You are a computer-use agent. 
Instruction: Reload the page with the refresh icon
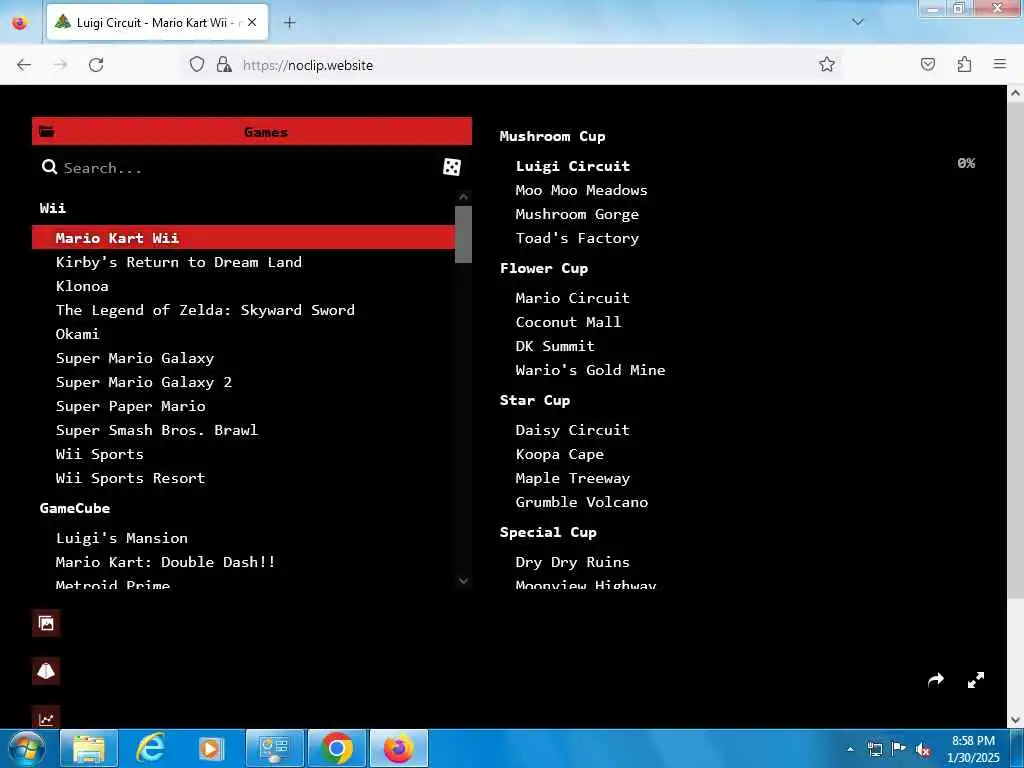(96, 65)
